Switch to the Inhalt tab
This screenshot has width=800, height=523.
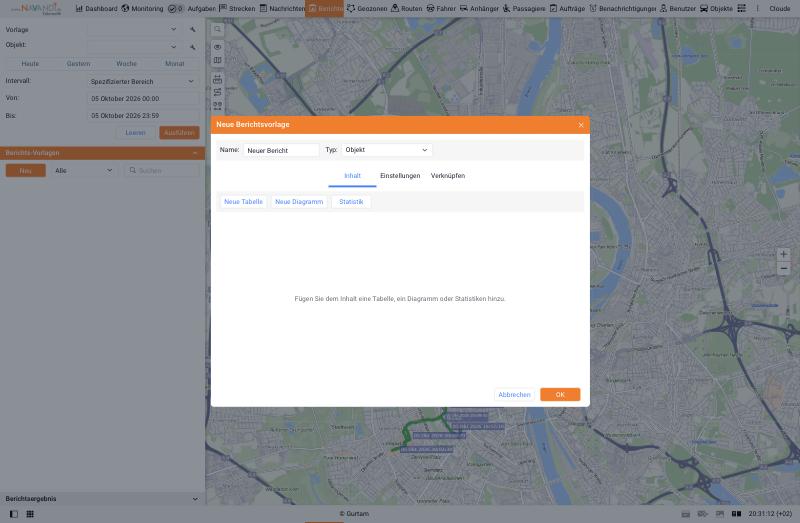tap(352, 176)
